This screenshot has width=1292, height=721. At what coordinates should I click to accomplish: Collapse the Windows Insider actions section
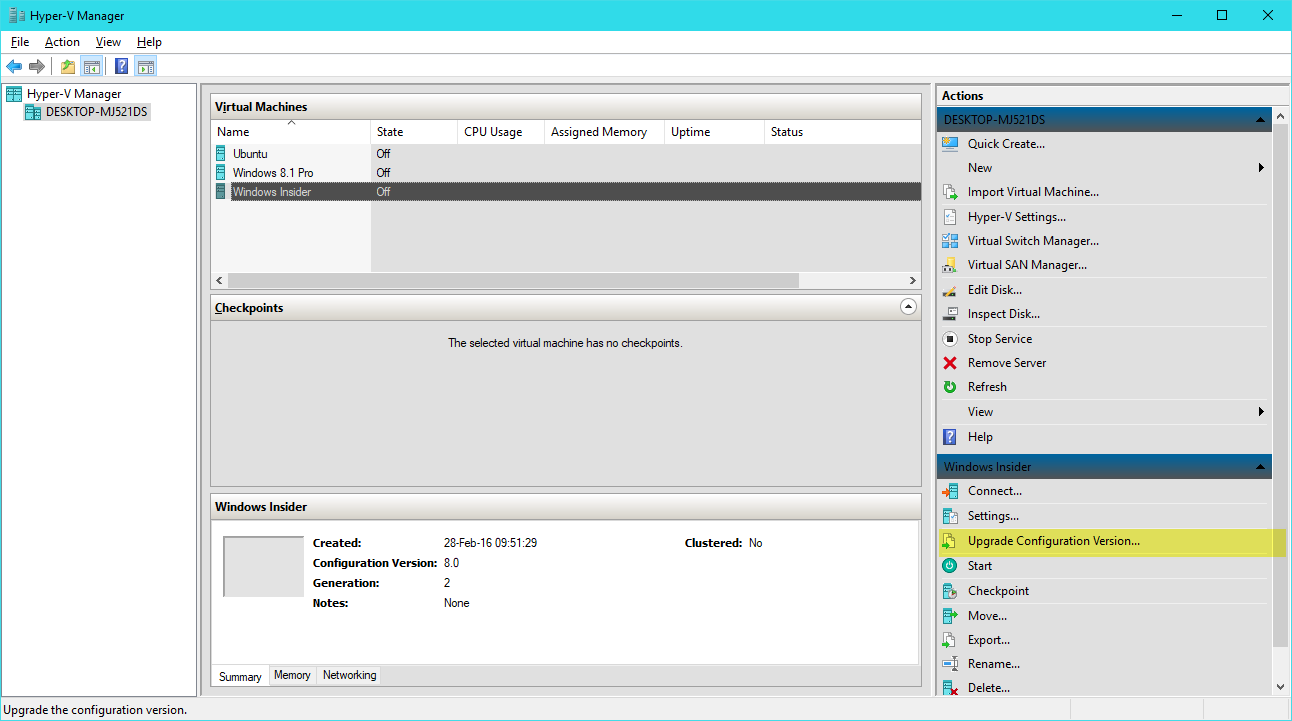(1260, 467)
